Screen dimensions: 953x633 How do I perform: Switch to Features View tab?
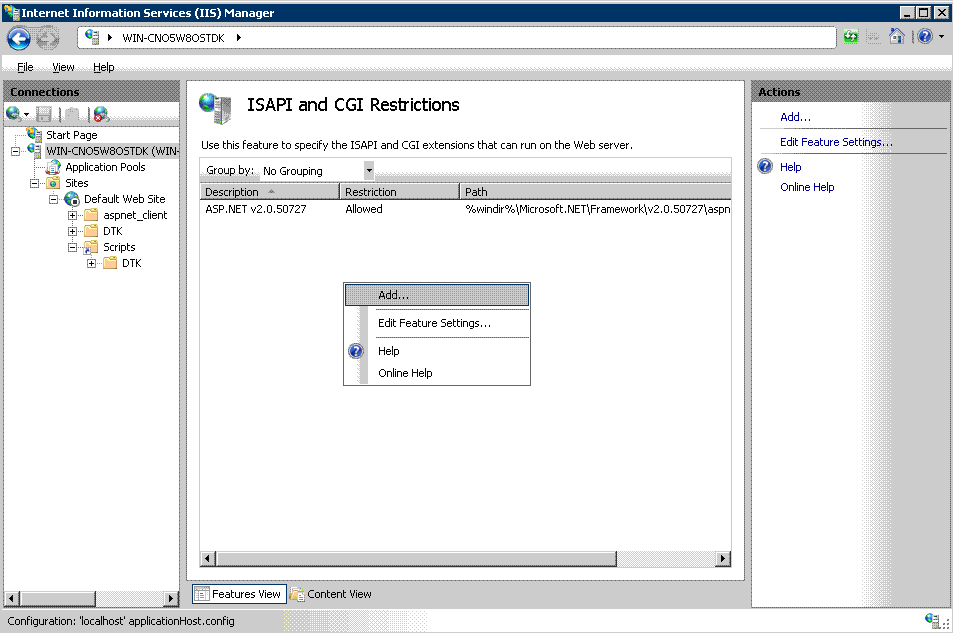tap(239, 594)
